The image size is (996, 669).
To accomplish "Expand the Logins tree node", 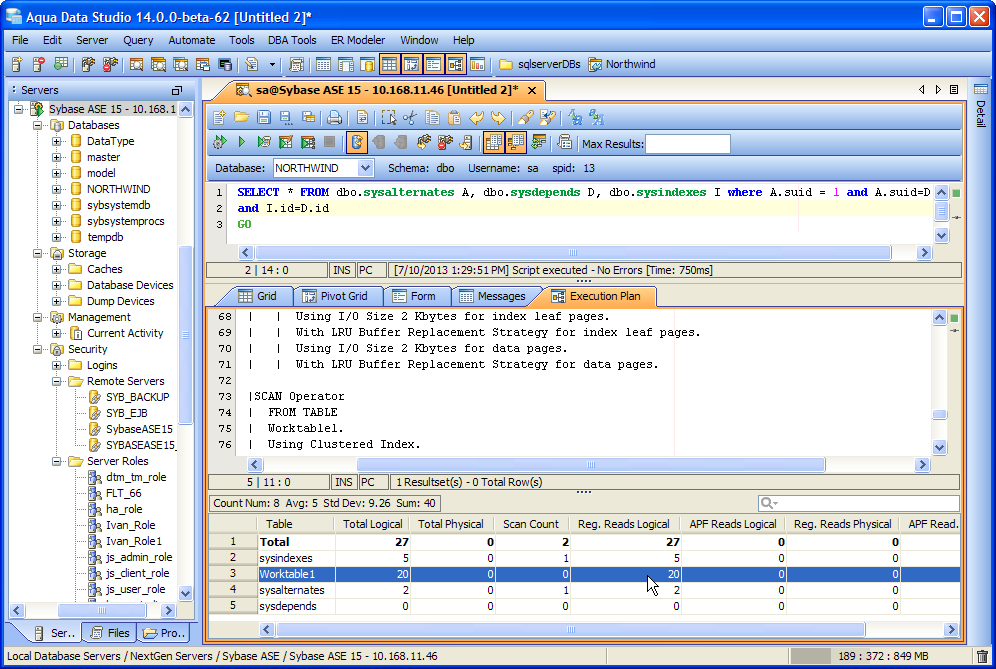I will (57, 365).
